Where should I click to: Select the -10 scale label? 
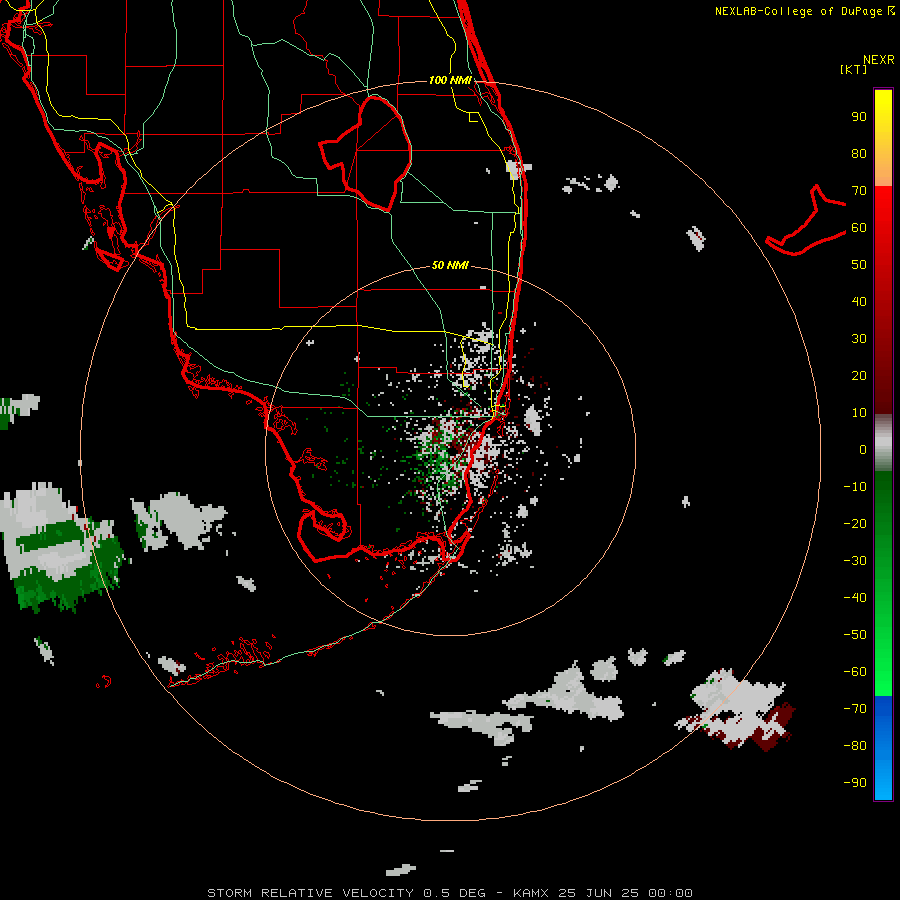(x=855, y=487)
